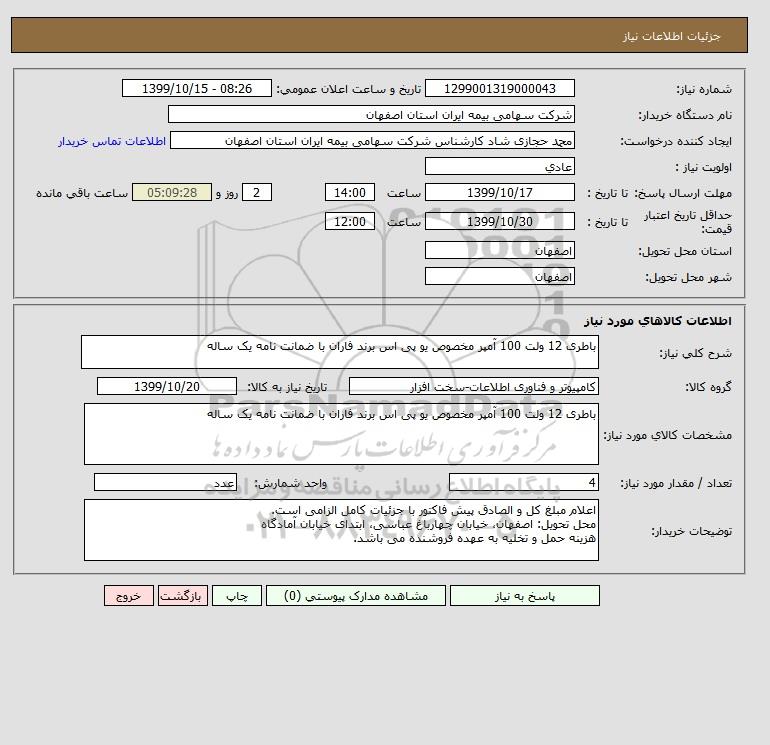This screenshot has width=770, height=745.
Task: Click the ایجاد کننده درخواست label
Action: click(x=676, y=141)
